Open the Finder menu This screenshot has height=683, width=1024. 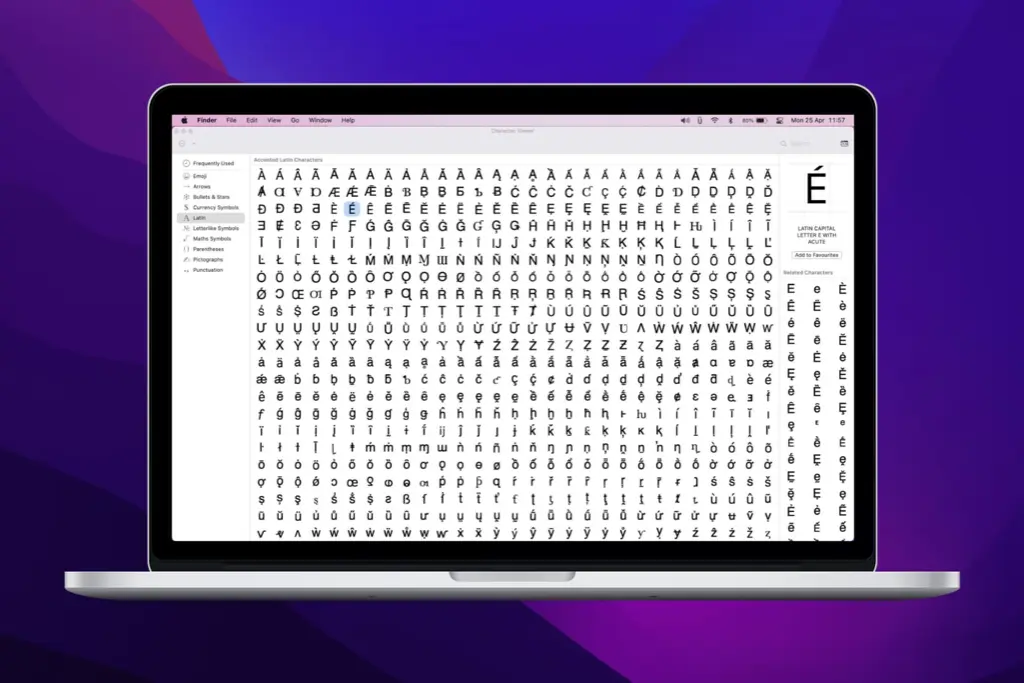tap(206, 120)
